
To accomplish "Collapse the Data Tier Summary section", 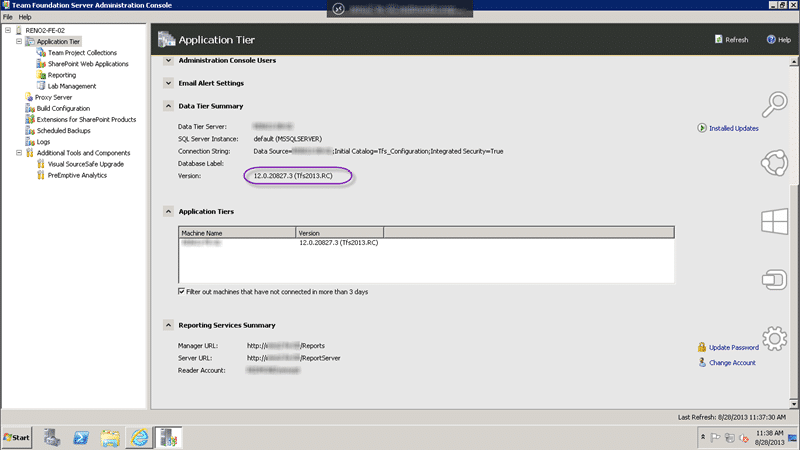I will 168,106.
